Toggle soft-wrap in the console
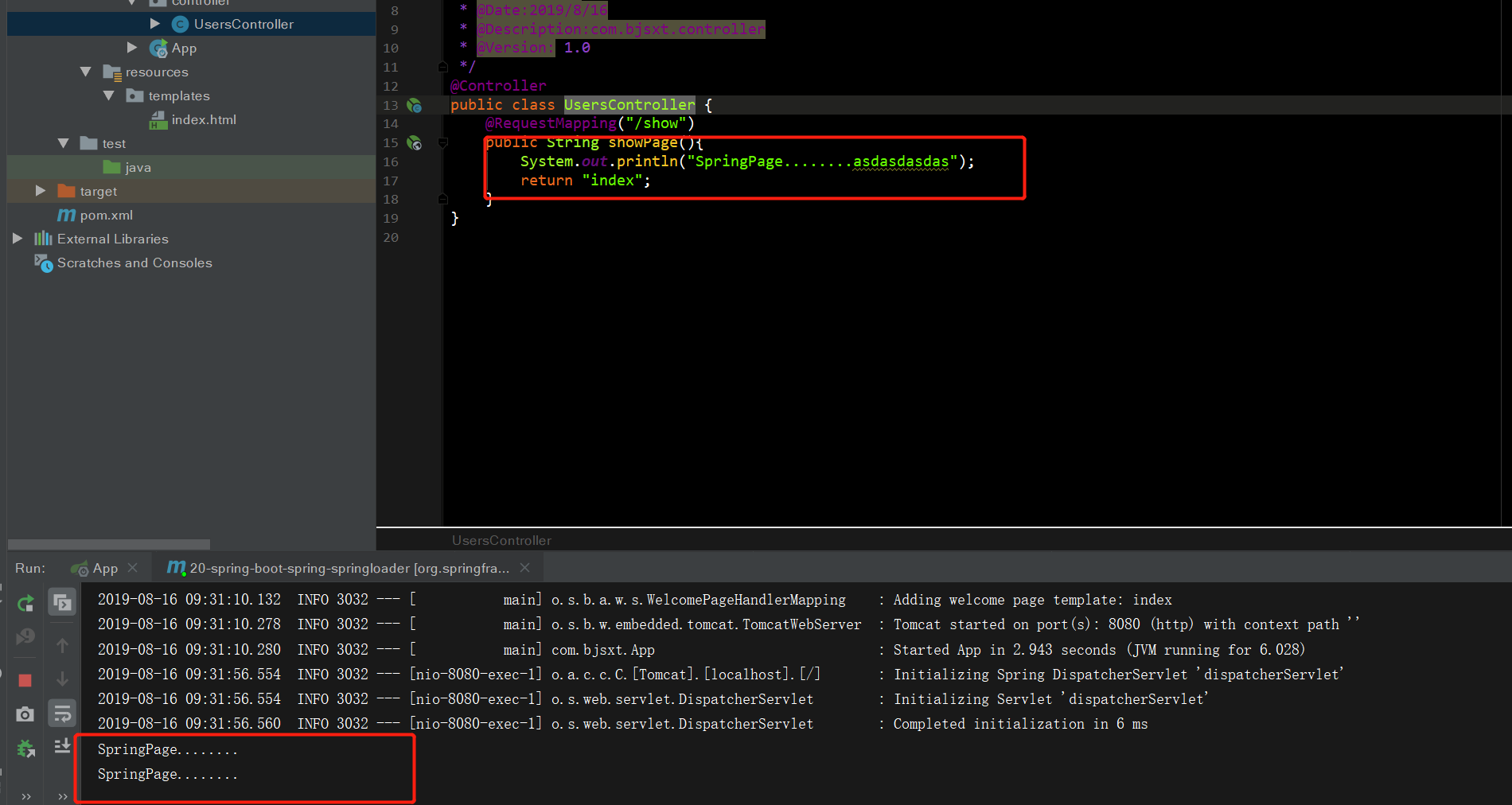This screenshot has height=805, width=1512. (x=62, y=713)
